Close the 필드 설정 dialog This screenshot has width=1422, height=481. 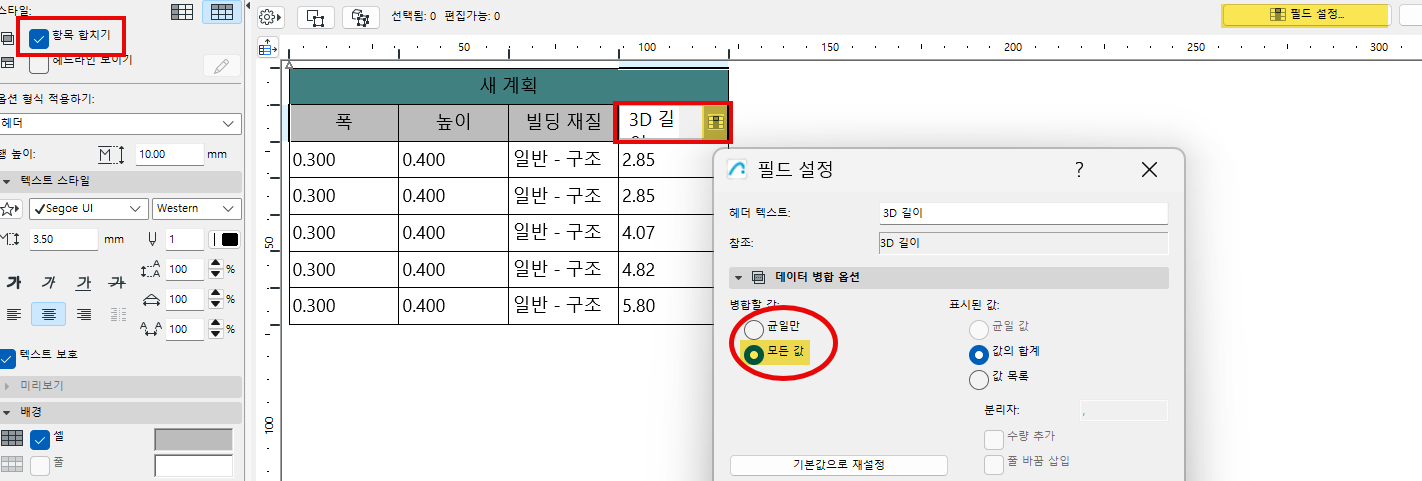[x=1149, y=170]
